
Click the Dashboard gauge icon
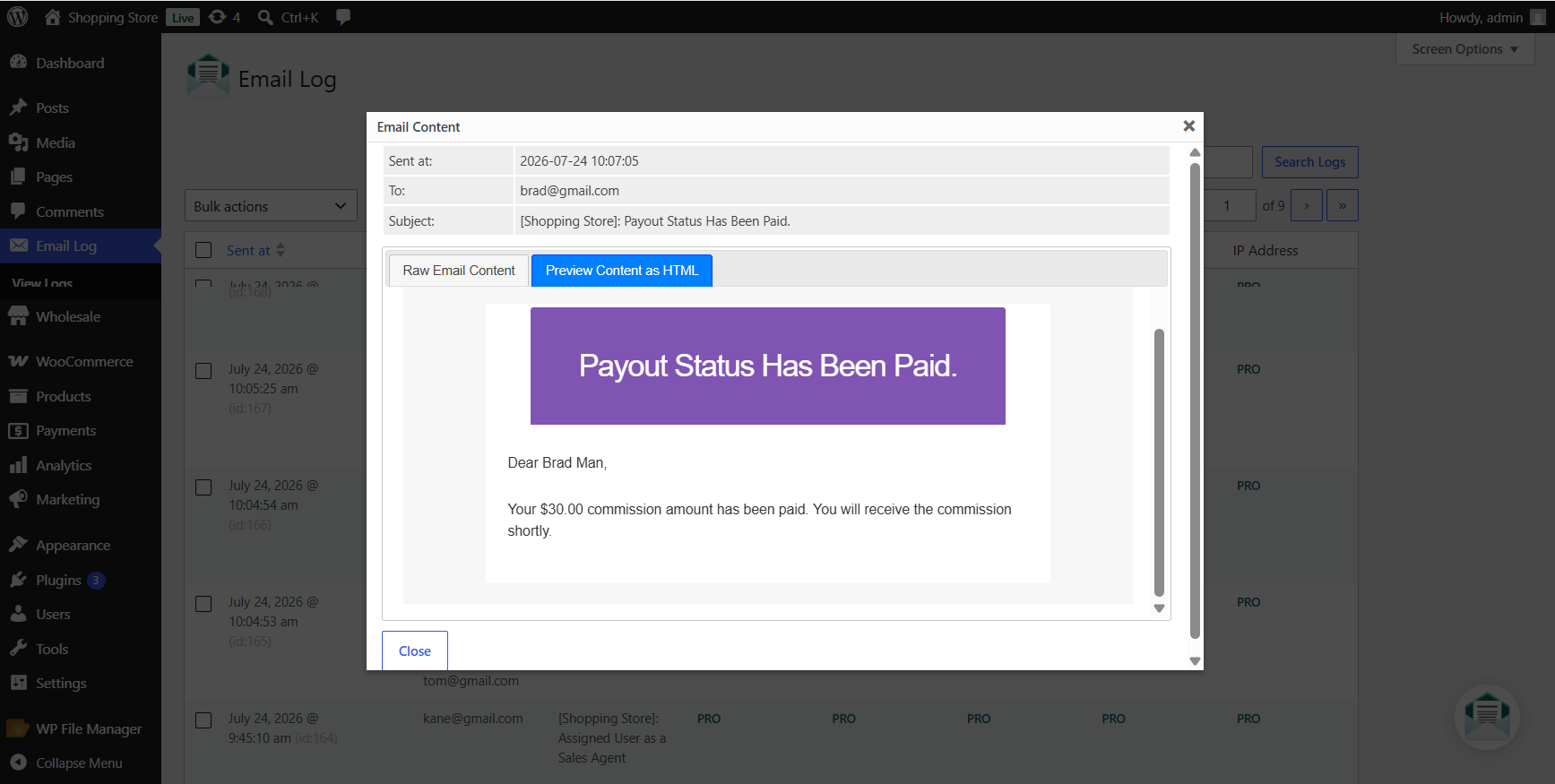[x=18, y=63]
